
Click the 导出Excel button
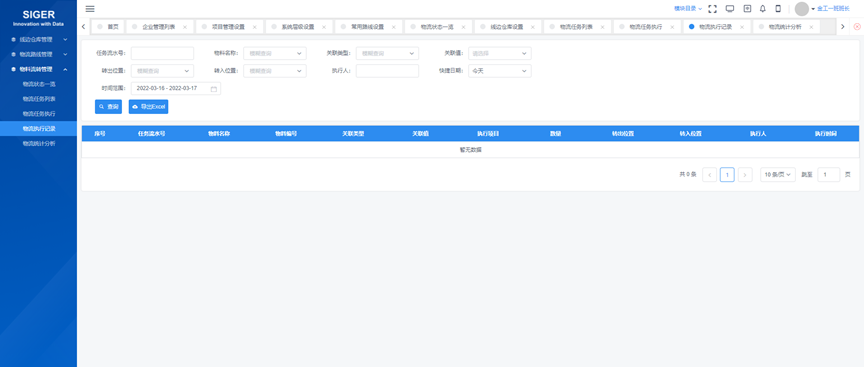(x=148, y=107)
